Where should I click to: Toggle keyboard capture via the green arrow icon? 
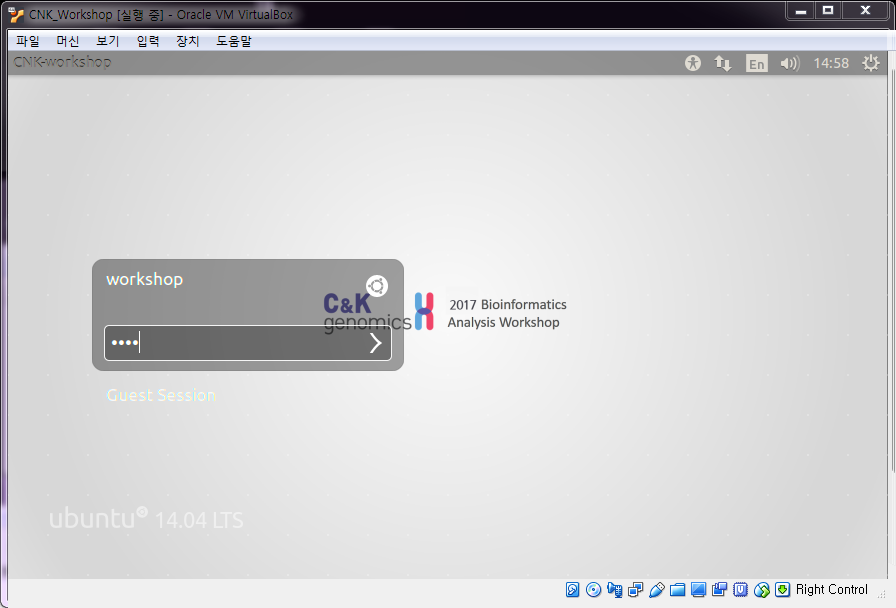[783, 590]
